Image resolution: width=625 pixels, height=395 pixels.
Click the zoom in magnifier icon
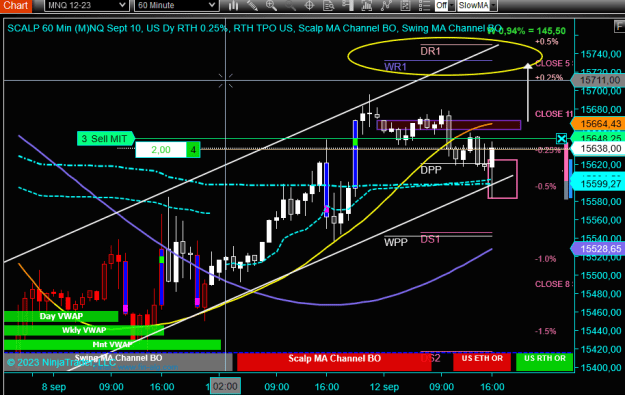(x=271, y=5)
